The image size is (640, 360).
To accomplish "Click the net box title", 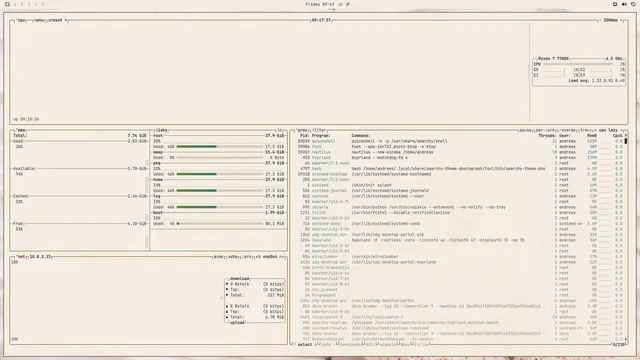I will 21,257.
